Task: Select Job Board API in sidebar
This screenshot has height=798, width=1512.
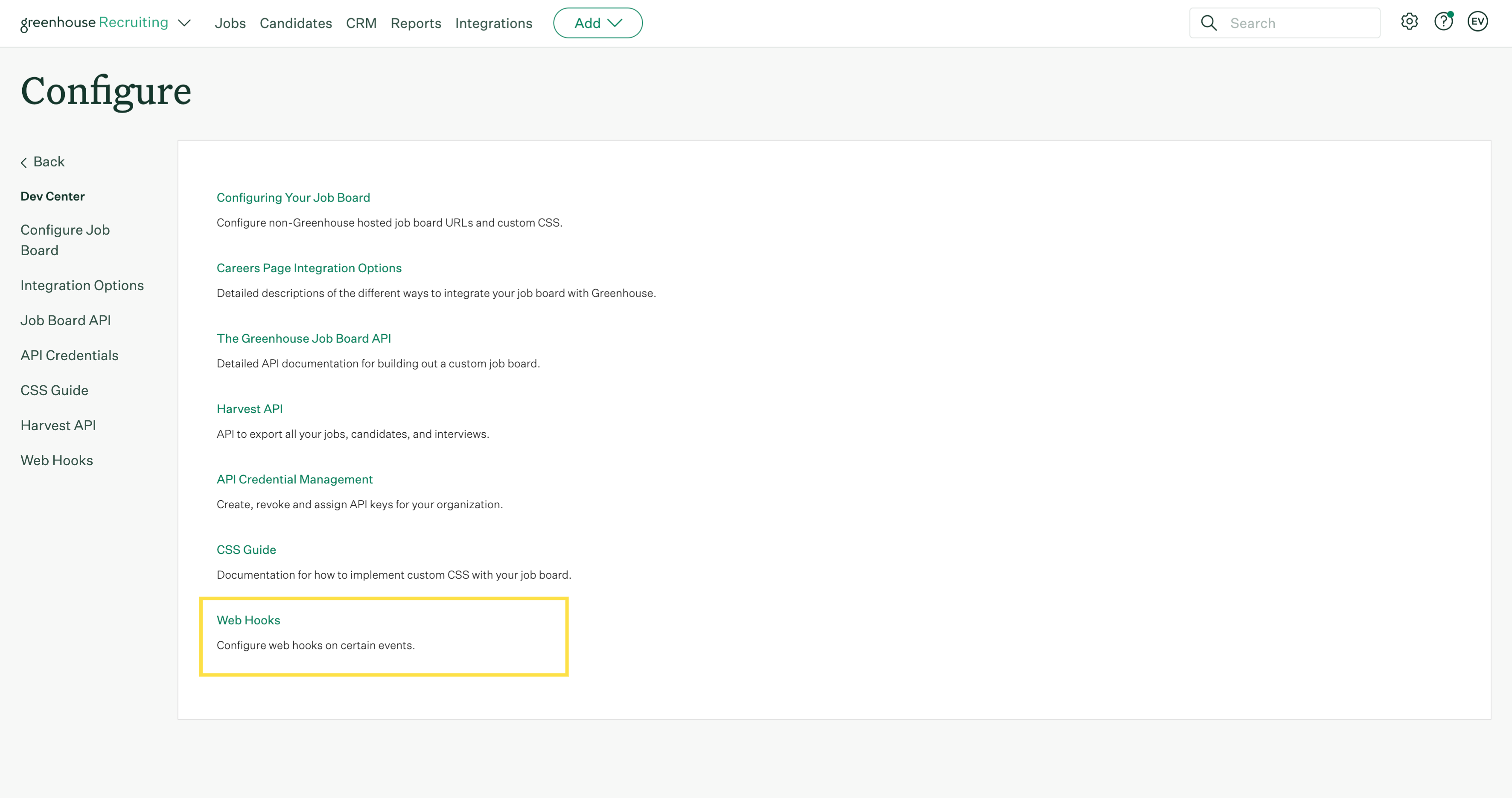Action: (x=65, y=320)
